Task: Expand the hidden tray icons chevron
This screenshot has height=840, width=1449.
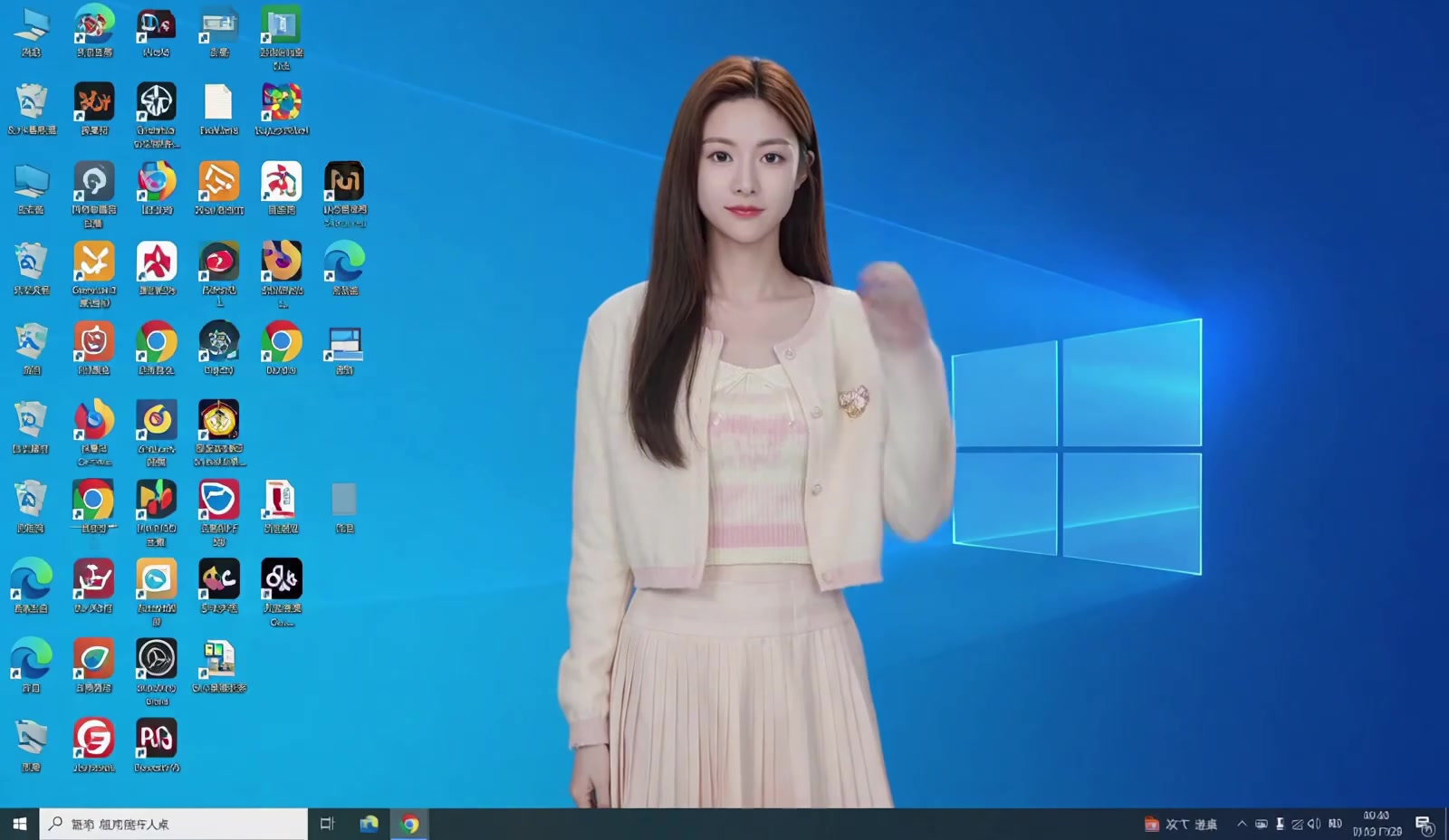Action: click(x=1242, y=824)
